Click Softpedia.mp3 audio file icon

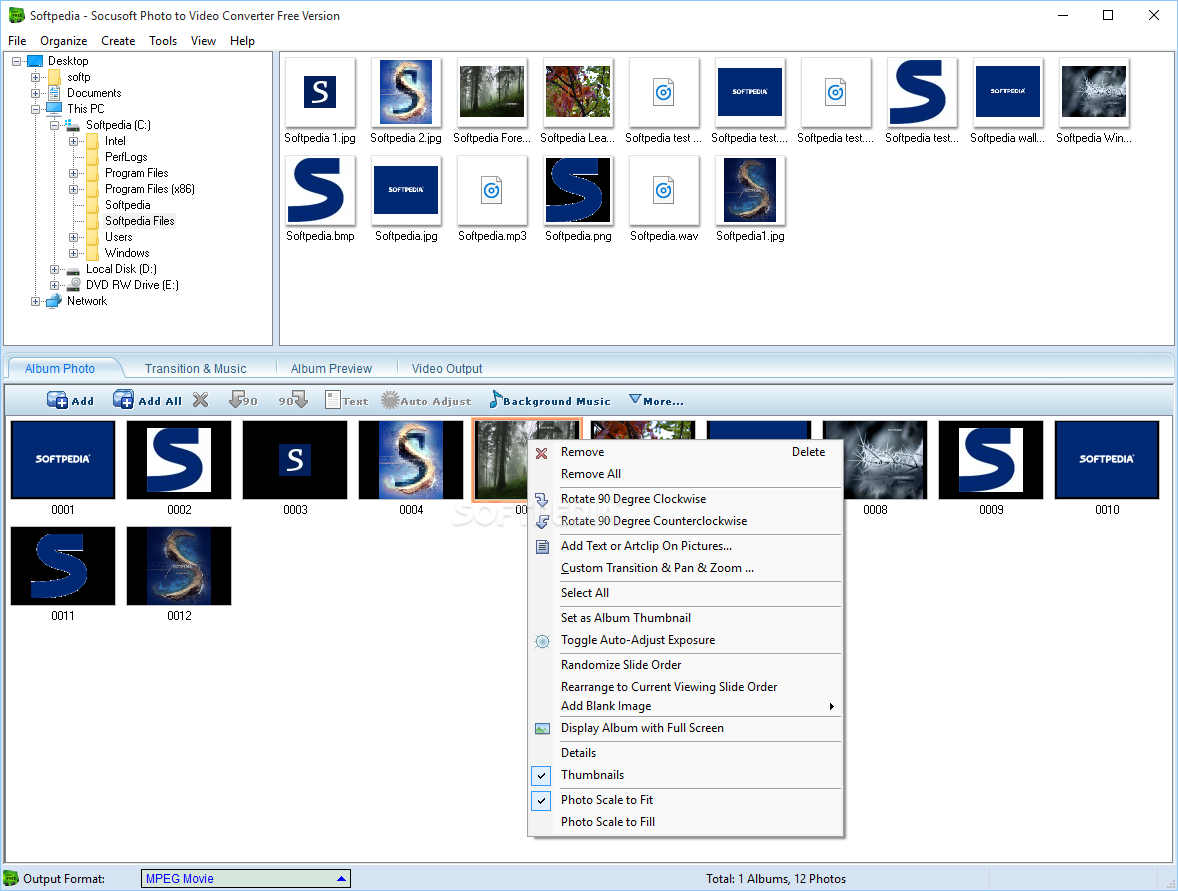click(x=492, y=190)
